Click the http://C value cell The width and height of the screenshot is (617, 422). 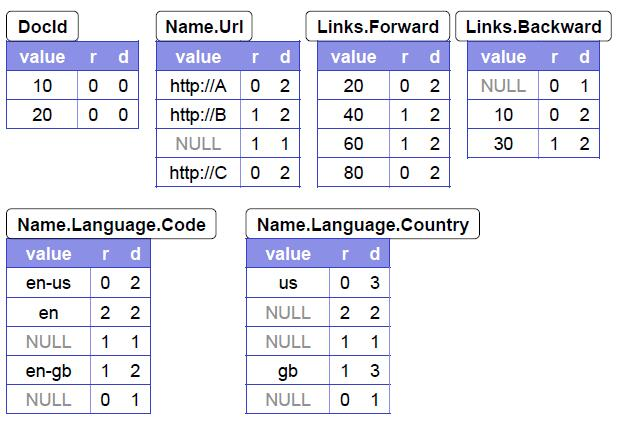(x=198, y=172)
